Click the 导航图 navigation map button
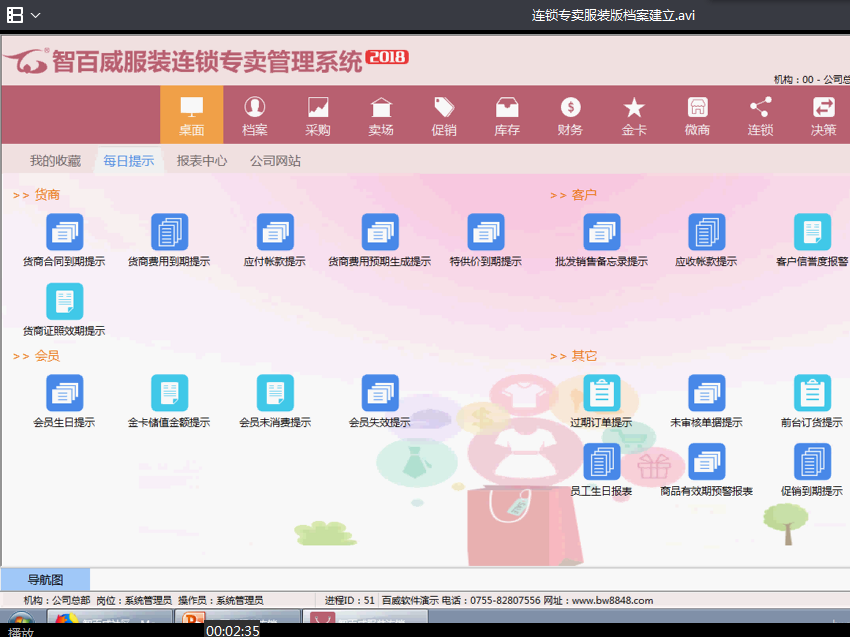The image size is (850, 637). [x=44, y=579]
